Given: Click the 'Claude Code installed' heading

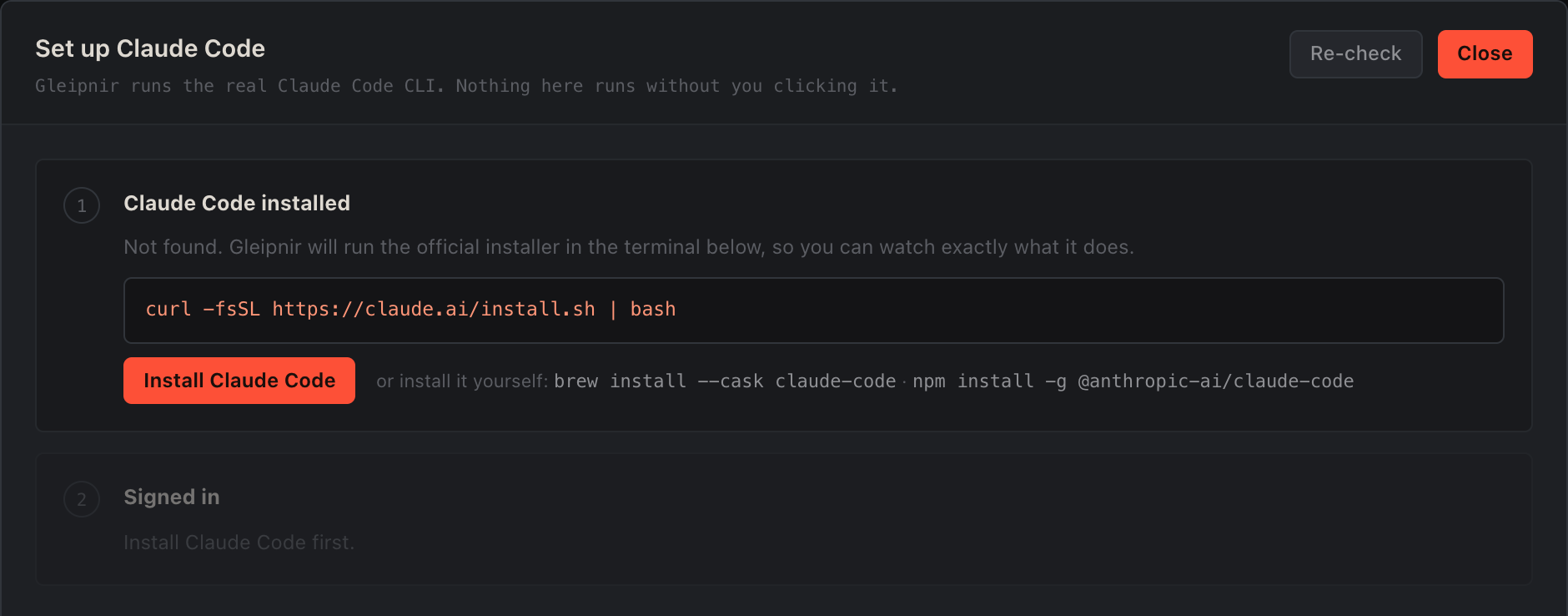Looking at the screenshot, I should point(237,203).
